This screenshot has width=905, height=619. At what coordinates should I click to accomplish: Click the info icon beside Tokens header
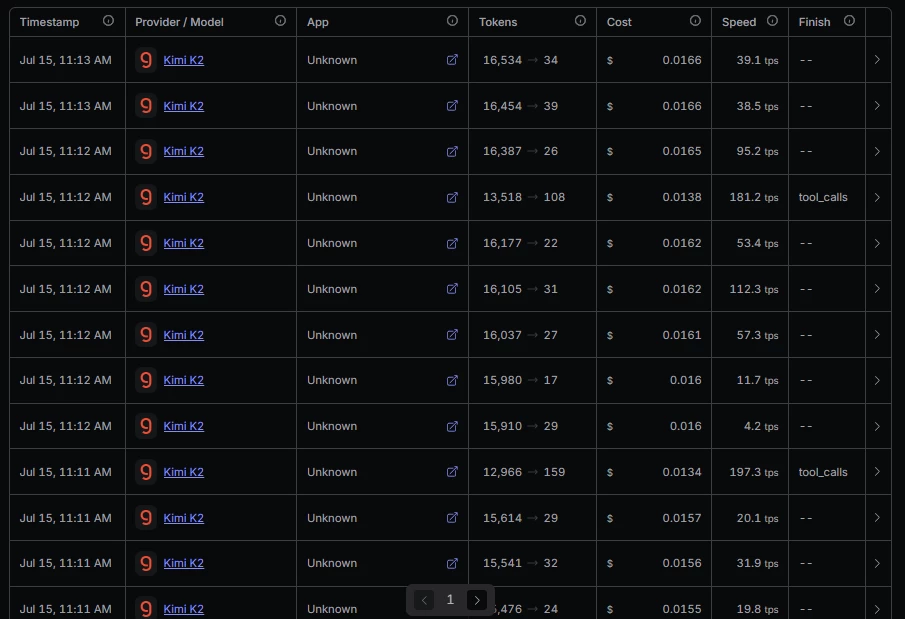[x=580, y=21]
